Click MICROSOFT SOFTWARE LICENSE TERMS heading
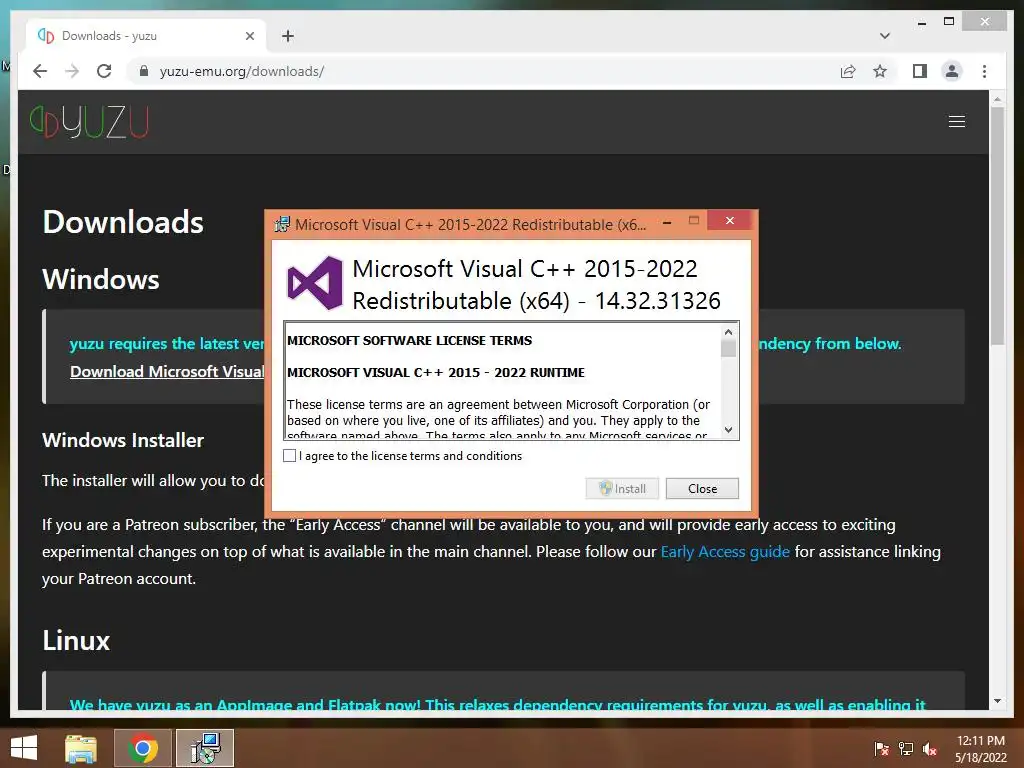 pyautogui.click(x=409, y=340)
